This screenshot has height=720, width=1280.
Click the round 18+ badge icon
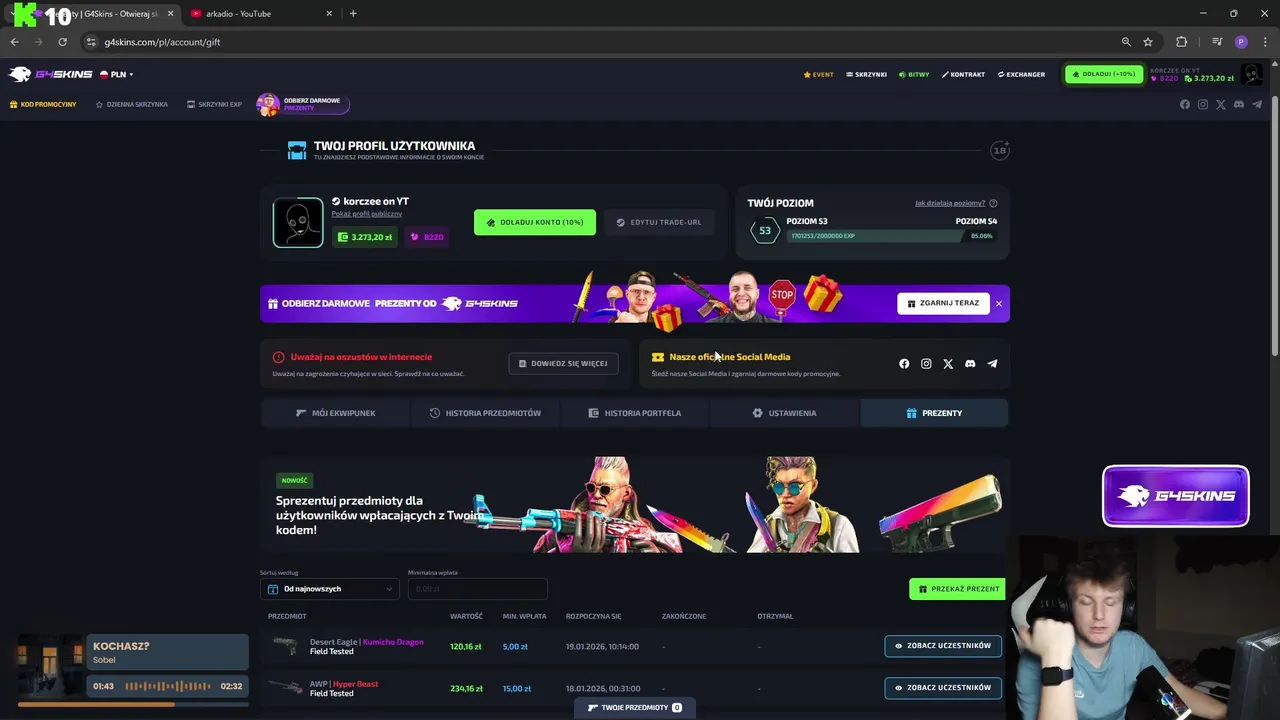coord(1000,150)
